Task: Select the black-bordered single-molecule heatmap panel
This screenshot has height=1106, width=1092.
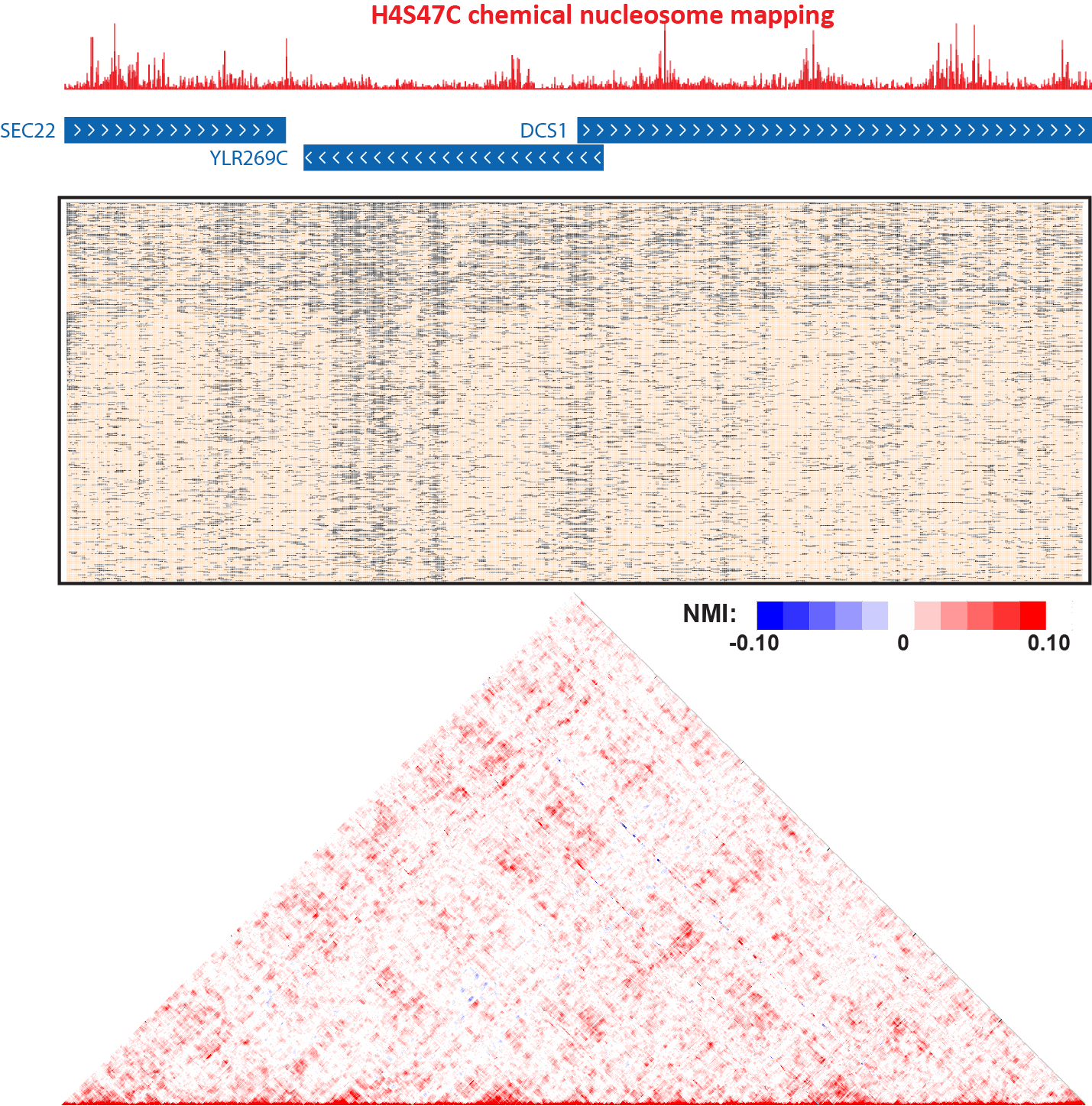Action: 575,391
